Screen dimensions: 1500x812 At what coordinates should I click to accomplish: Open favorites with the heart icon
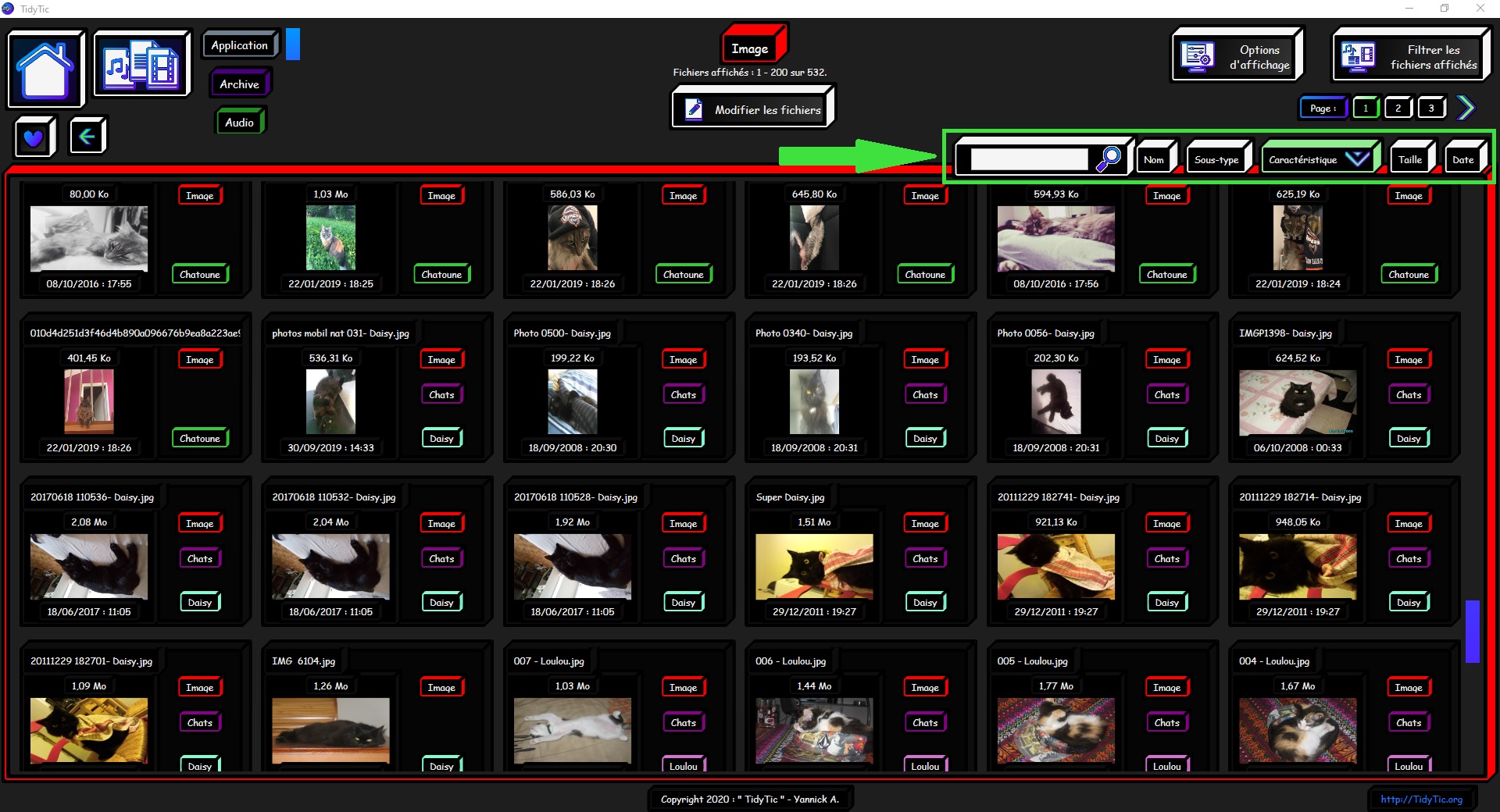click(x=34, y=137)
